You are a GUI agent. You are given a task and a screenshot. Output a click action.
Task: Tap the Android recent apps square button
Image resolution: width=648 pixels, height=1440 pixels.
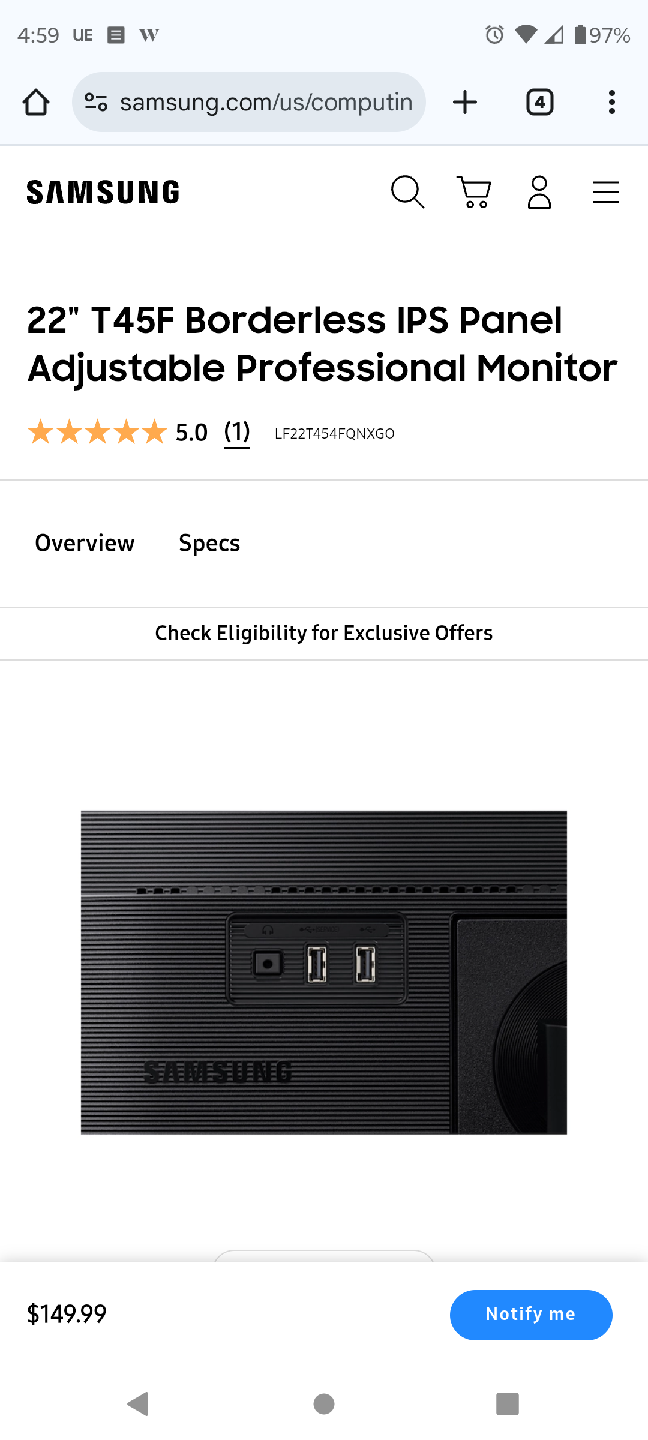[508, 1404]
